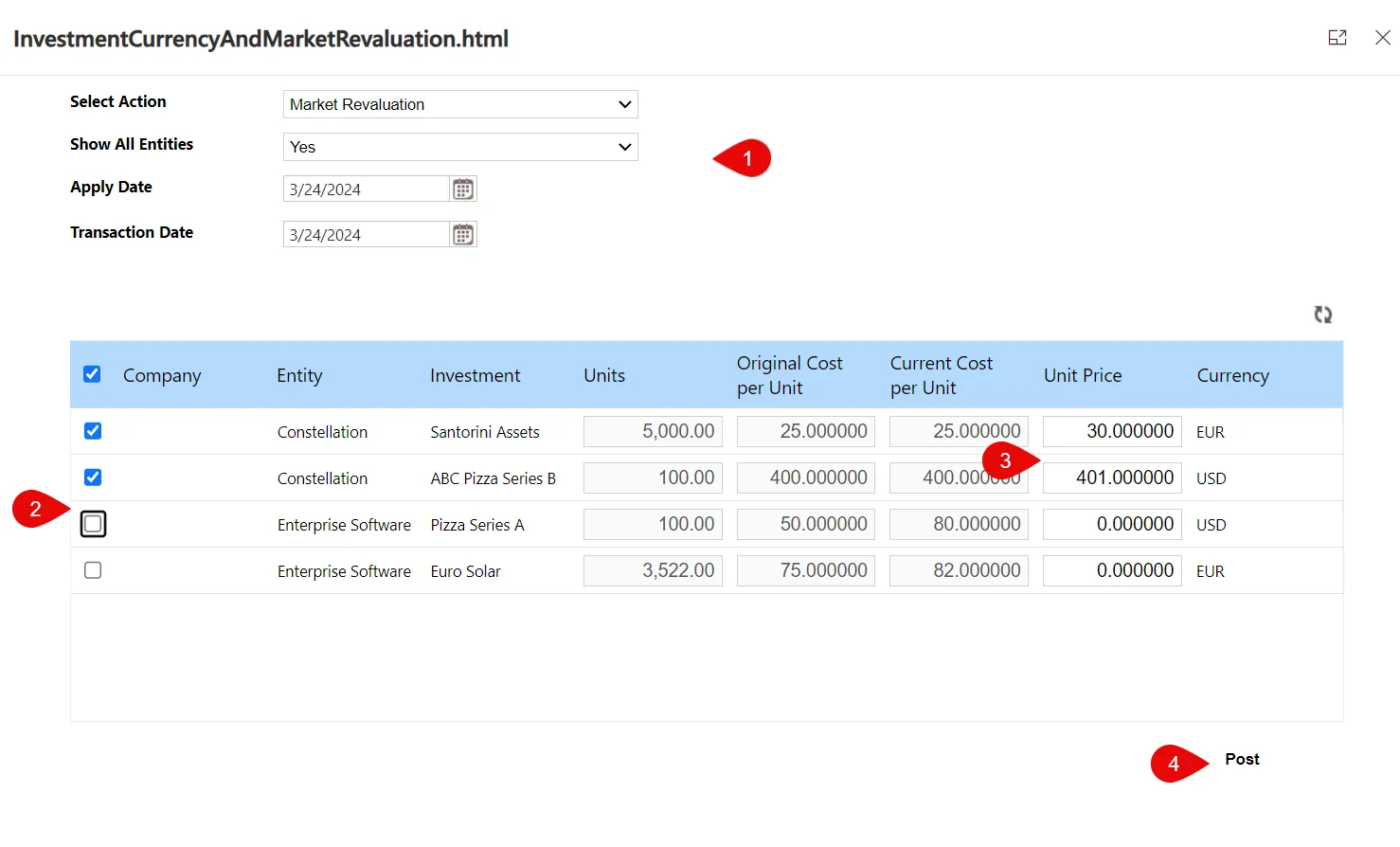Edit Unit Price for Pizza Series A

[1112, 524]
